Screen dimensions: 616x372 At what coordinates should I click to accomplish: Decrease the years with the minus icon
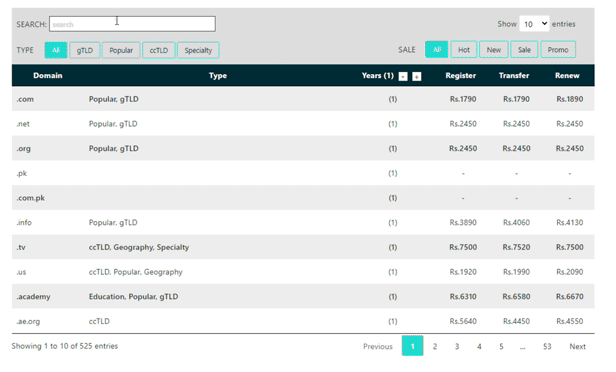click(403, 76)
